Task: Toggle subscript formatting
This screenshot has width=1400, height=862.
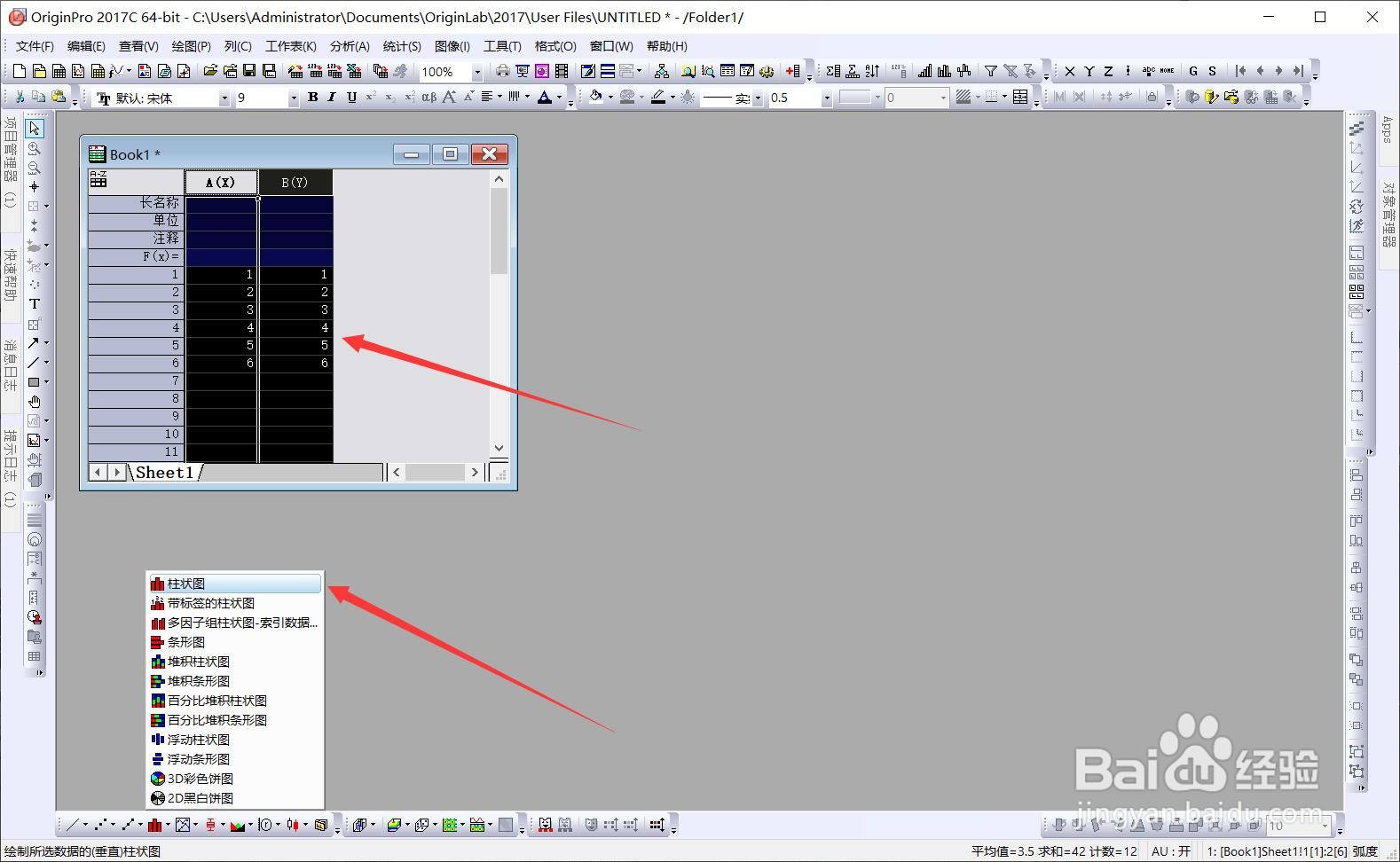Action: click(389, 98)
